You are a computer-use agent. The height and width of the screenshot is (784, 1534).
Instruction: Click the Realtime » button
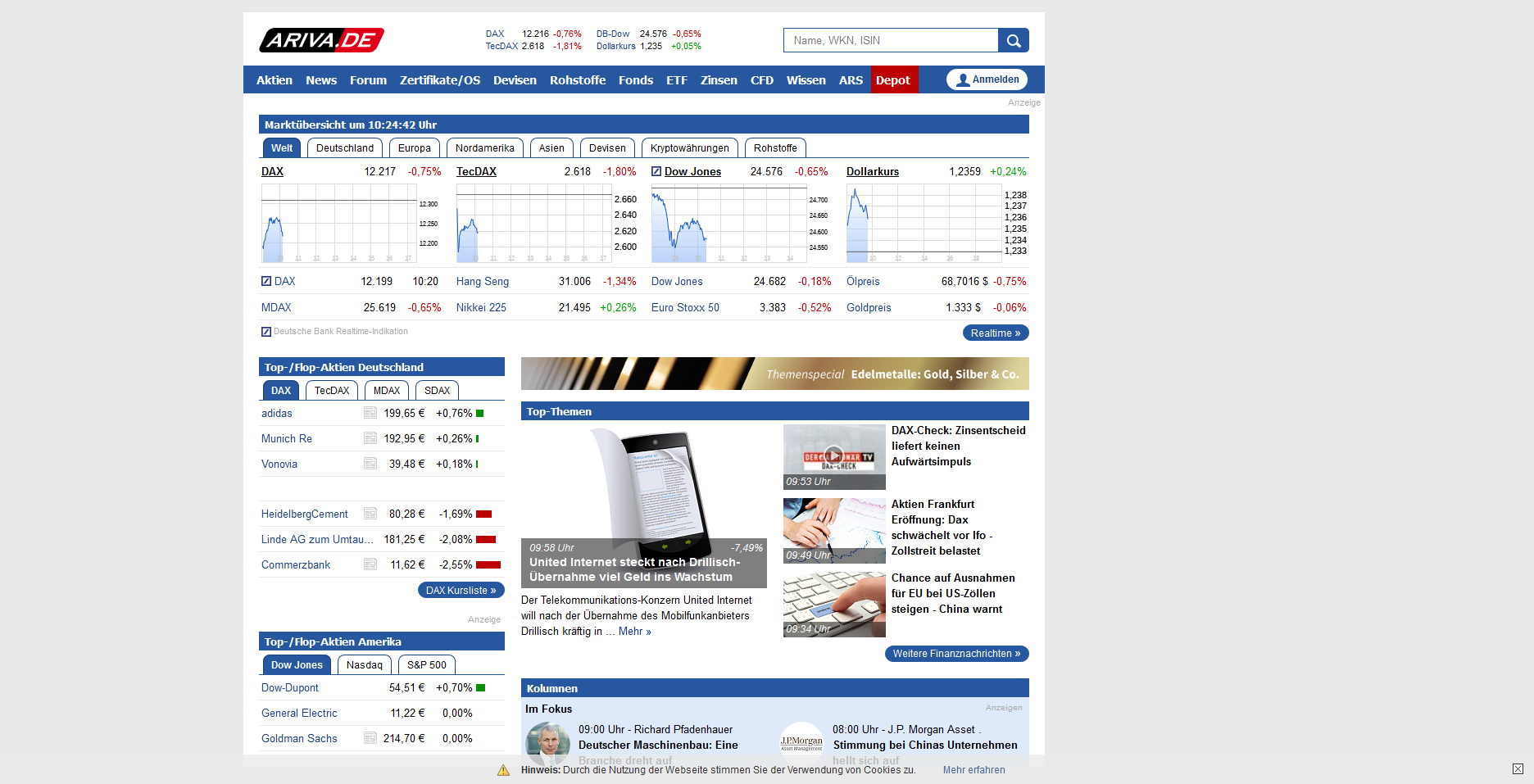(x=996, y=333)
